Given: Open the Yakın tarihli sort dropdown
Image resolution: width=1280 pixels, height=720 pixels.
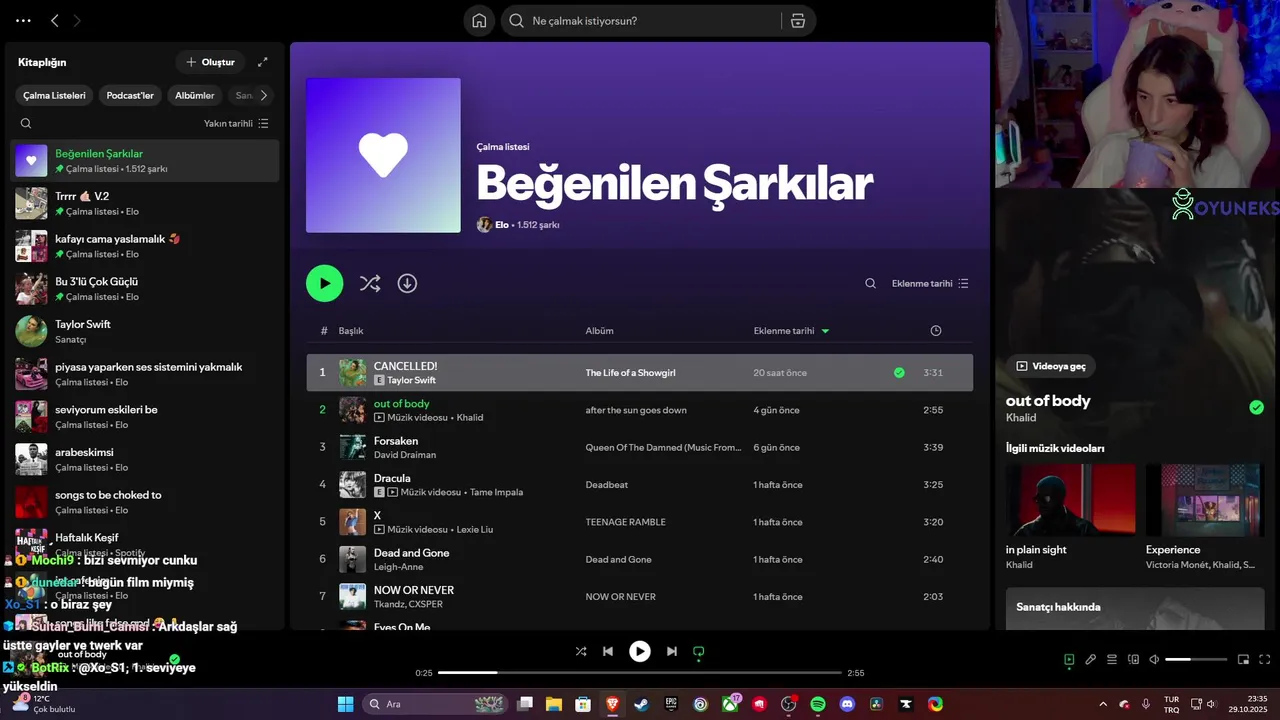Looking at the screenshot, I should (236, 124).
